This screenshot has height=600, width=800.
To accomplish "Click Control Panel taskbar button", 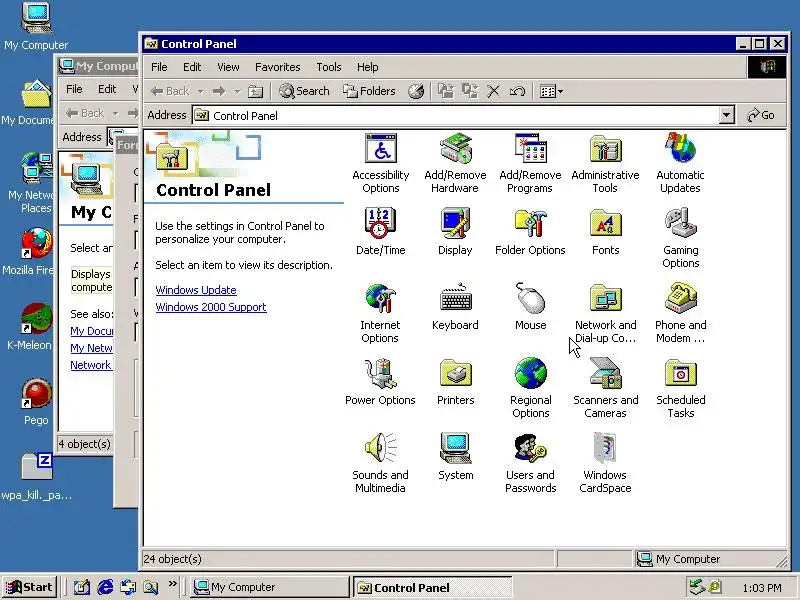I will [x=432, y=587].
